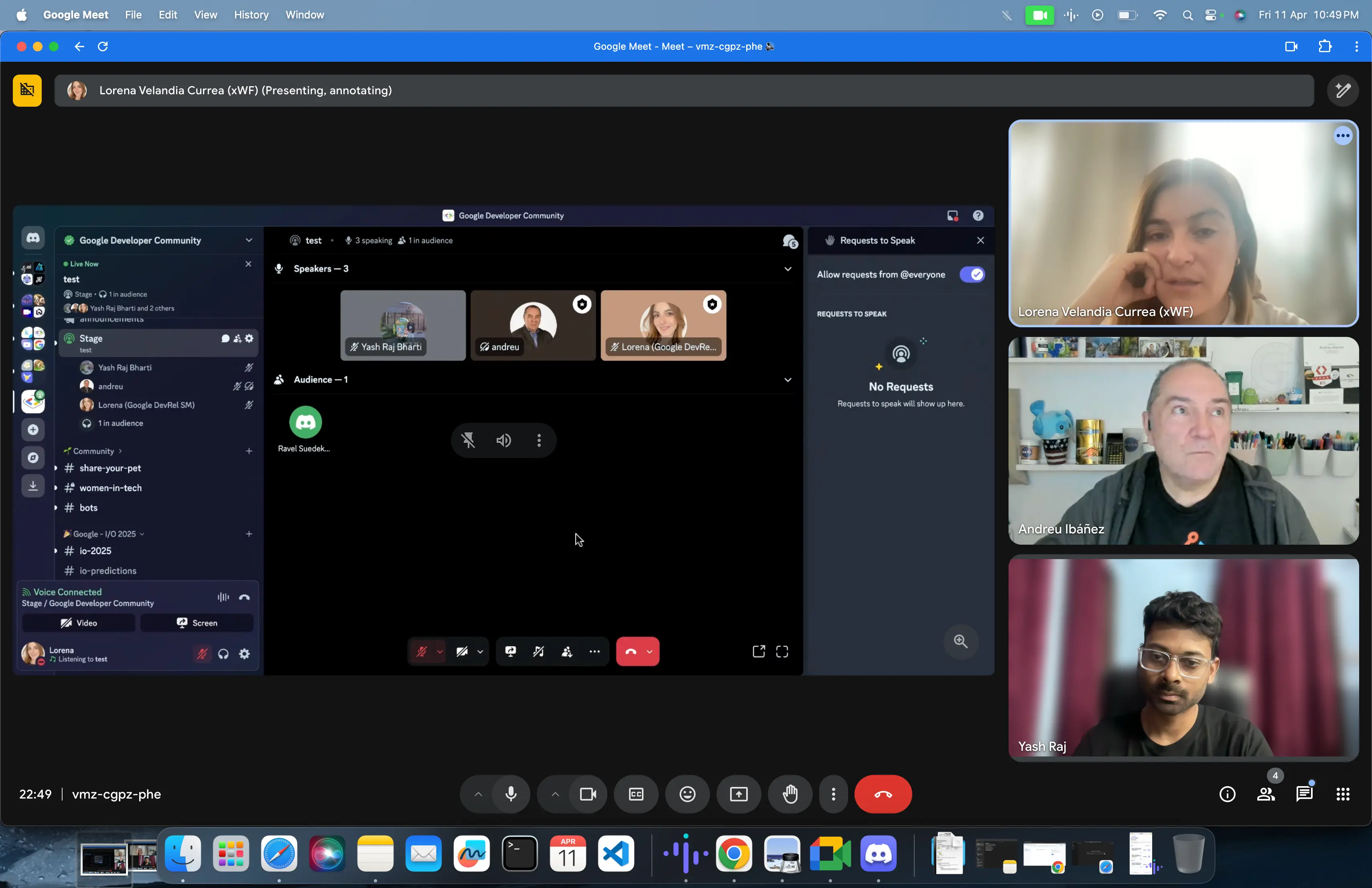Image resolution: width=1372 pixels, height=888 pixels.
Task: Go back using the title bar arrow
Action: coord(79,47)
